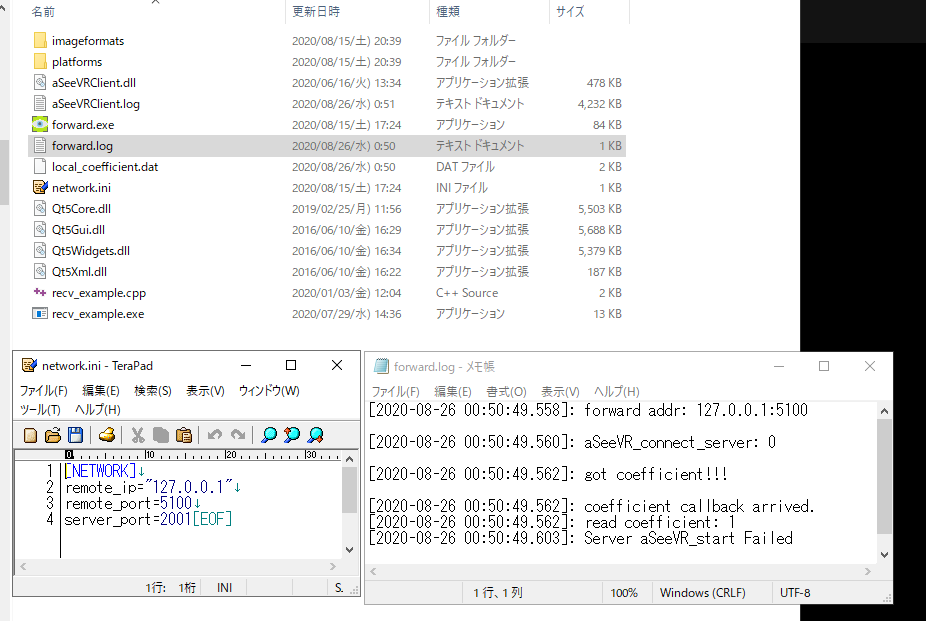Click the Print icon in TeraPad toolbar
This screenshot has width=926, height=621.
click(x=106, y=435)
